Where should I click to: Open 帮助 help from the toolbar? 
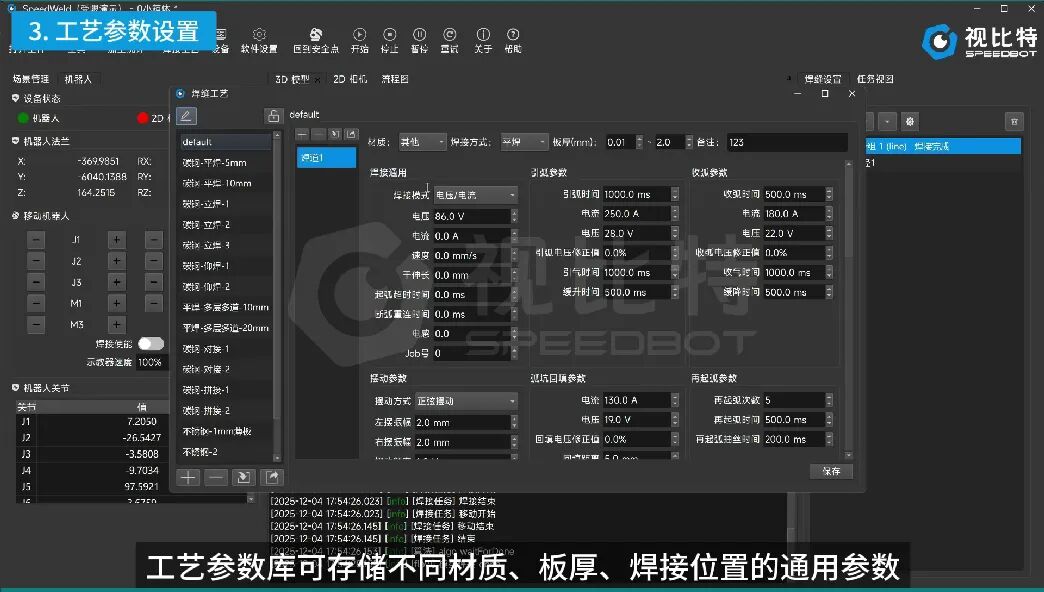point(513,41)
